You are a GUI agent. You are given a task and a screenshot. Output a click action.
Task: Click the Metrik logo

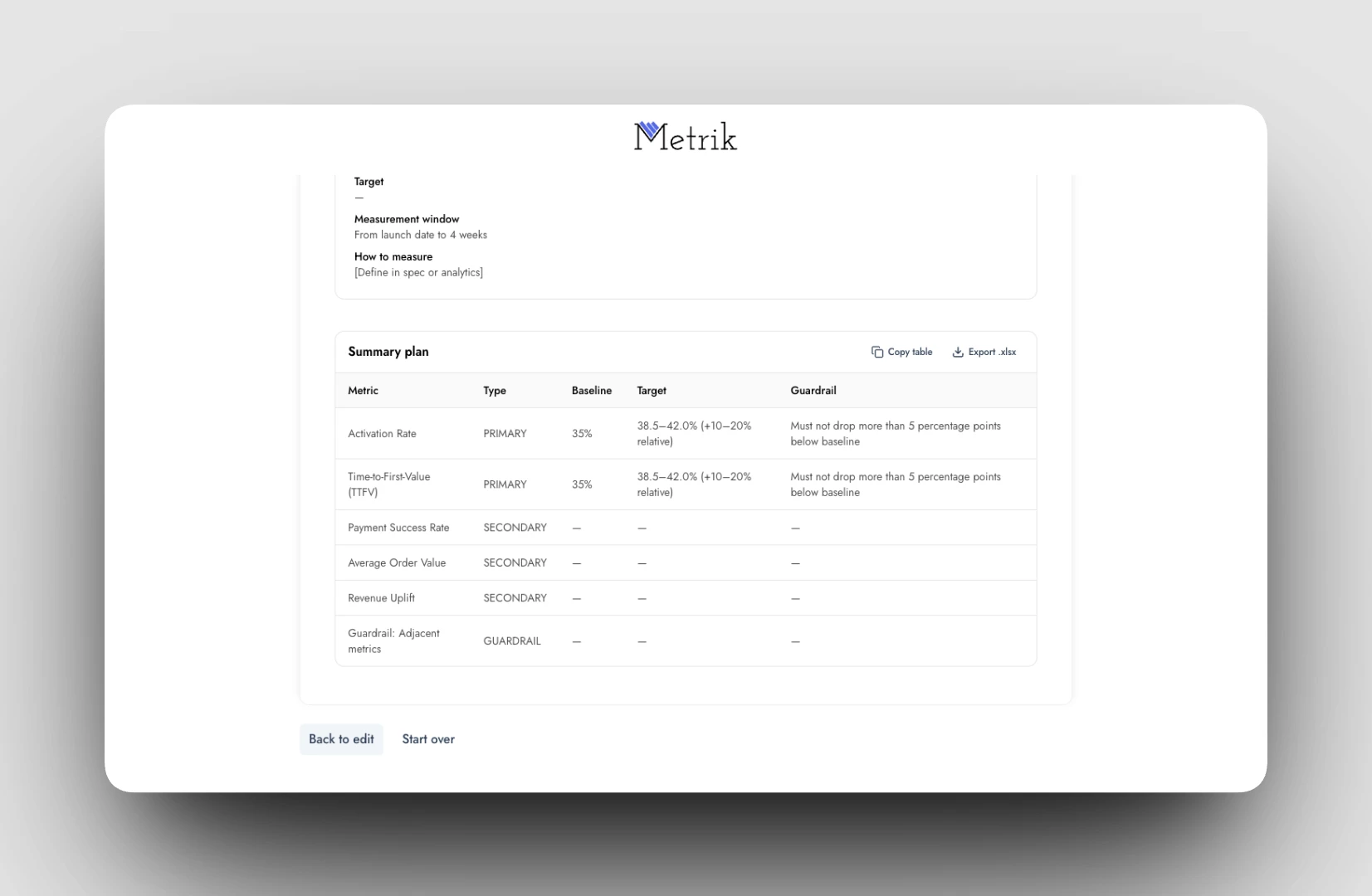[x=686, y=137]
